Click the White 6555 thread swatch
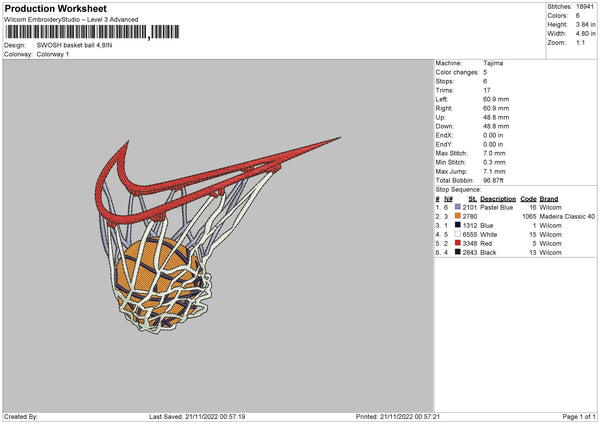This screenshot has width=600, height=424. [458, 234]
